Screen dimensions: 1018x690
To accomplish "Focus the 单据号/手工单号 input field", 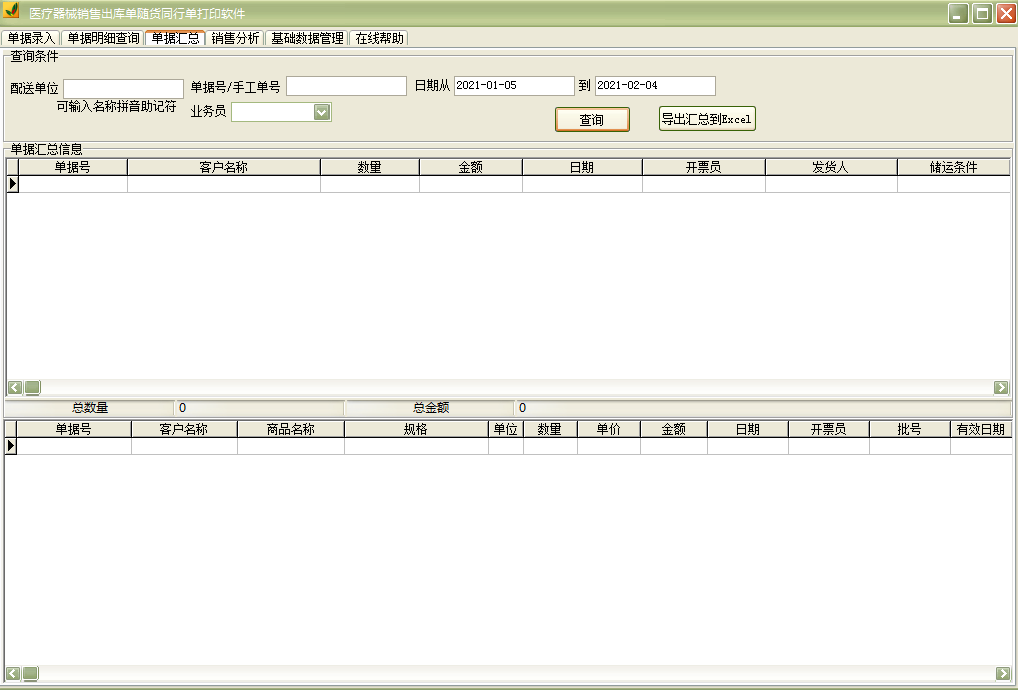I will point(347,86).
